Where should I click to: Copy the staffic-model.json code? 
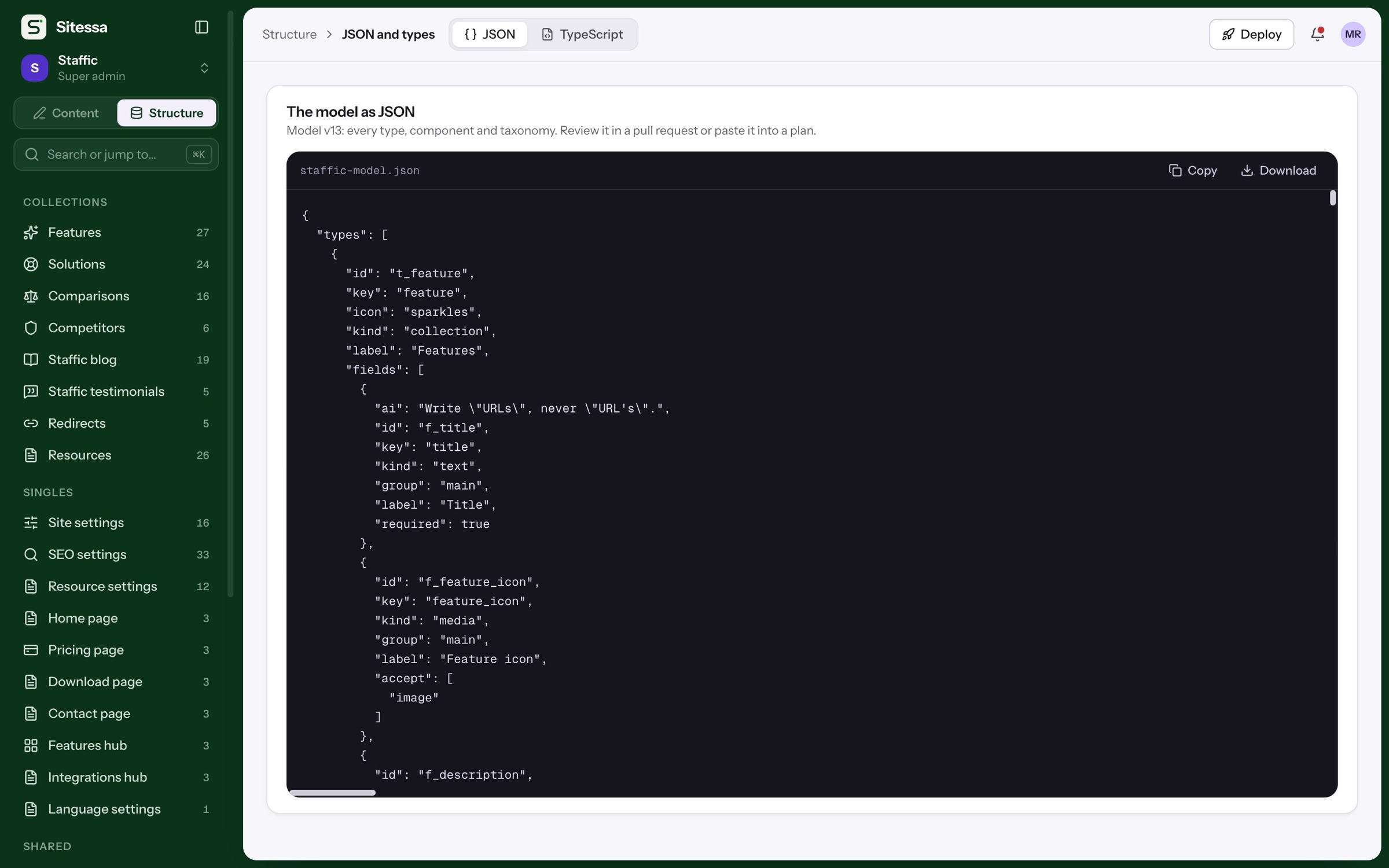pos(1193,171)
